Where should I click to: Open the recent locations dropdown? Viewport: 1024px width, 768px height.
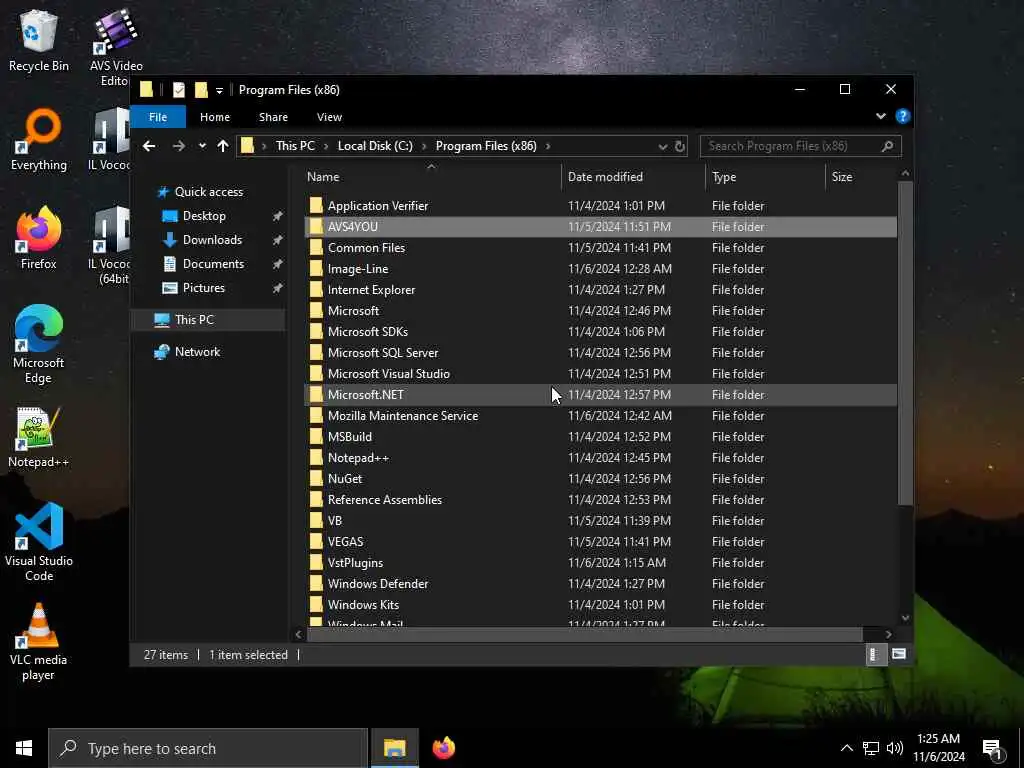[x=202, y=146]
